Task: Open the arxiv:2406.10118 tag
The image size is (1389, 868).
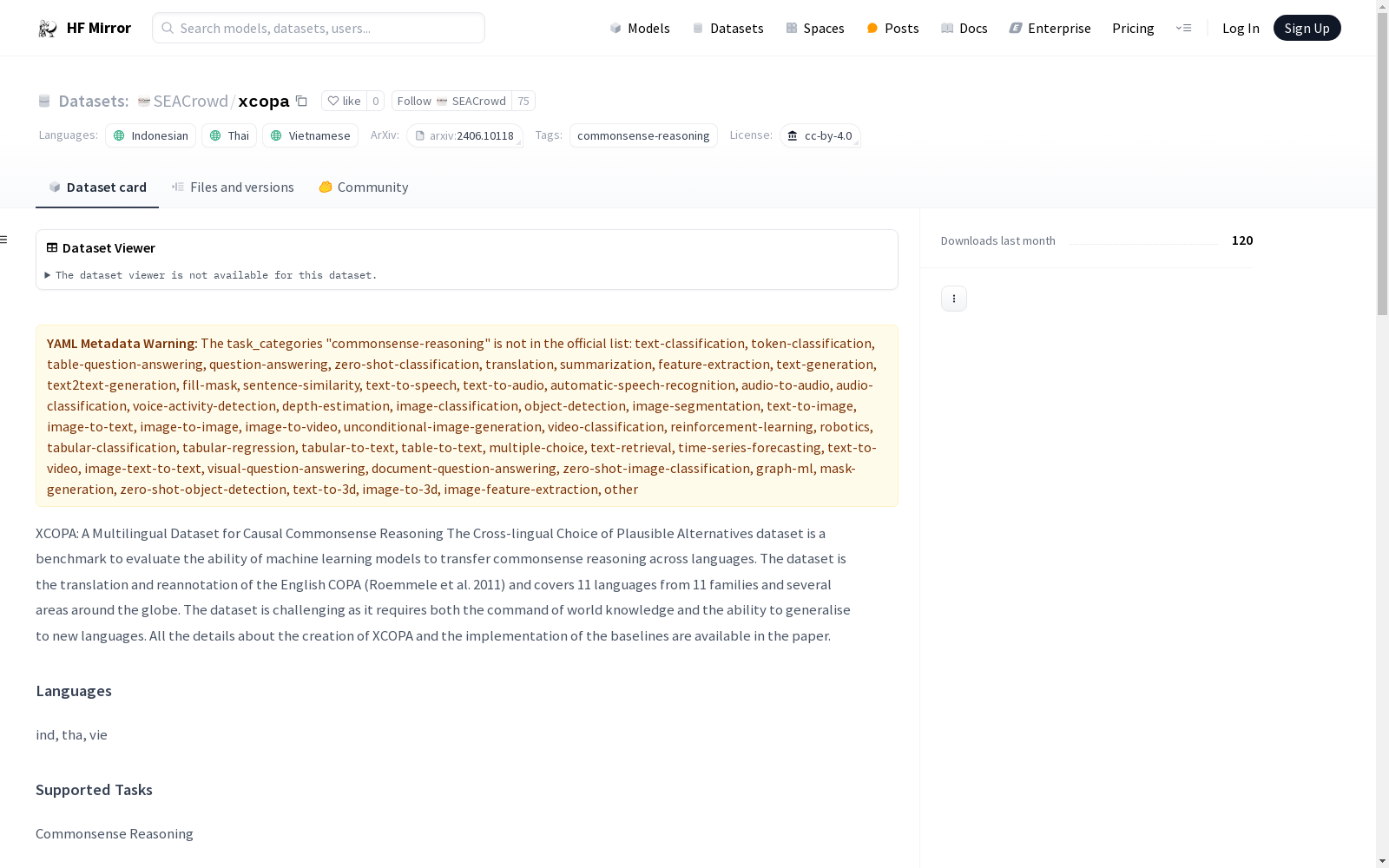Action: tap(464, 135)
